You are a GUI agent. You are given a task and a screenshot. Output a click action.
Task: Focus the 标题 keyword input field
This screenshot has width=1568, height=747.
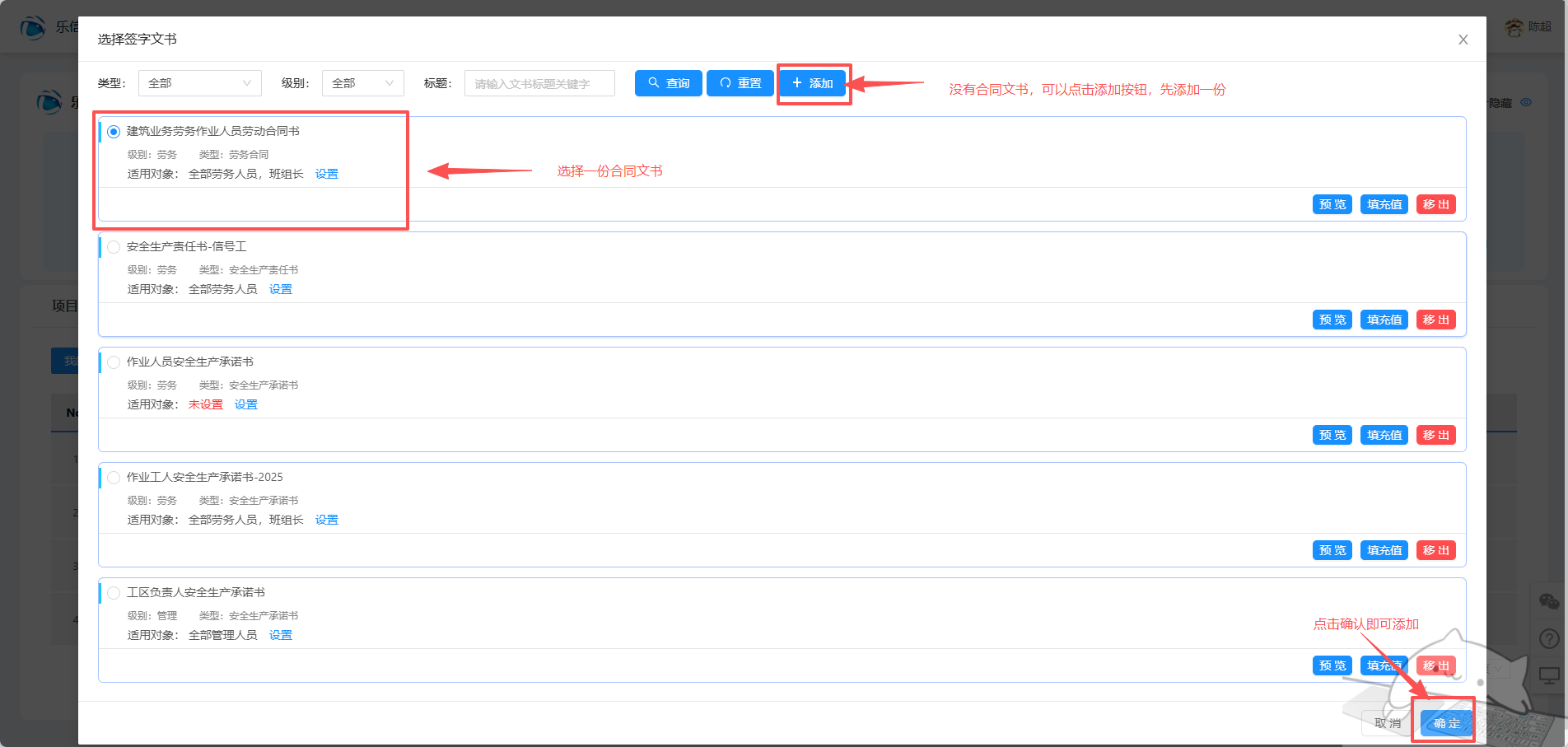coord(539,83)
